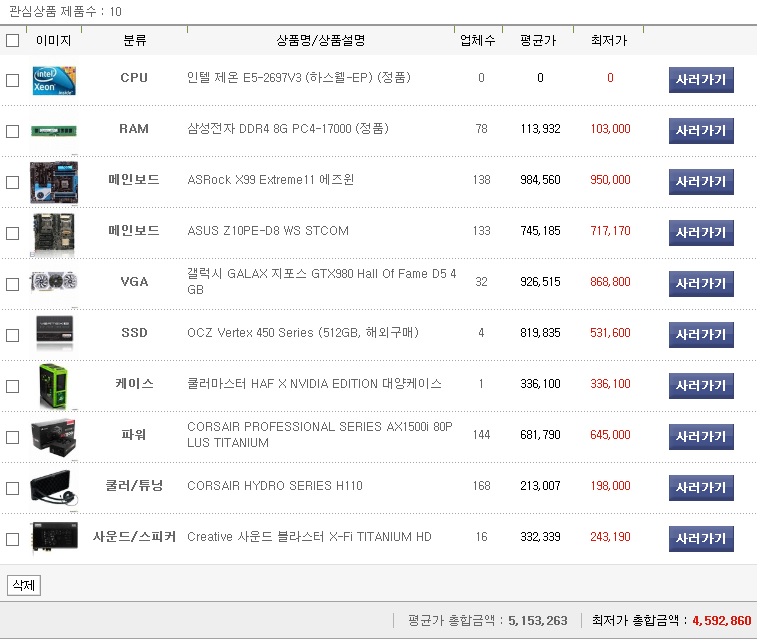Image resolution: width=762 pixels, height=644 pixels.
Task: Click the CPU category label
Action: coord(134,78)
